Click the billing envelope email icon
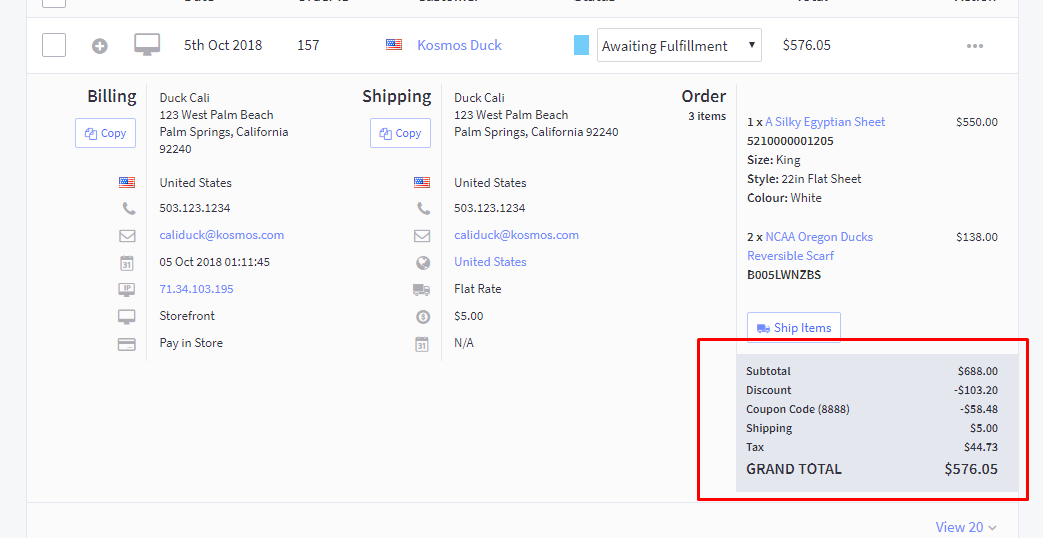Screen dimensions: 1043x538 coord(127,235)
